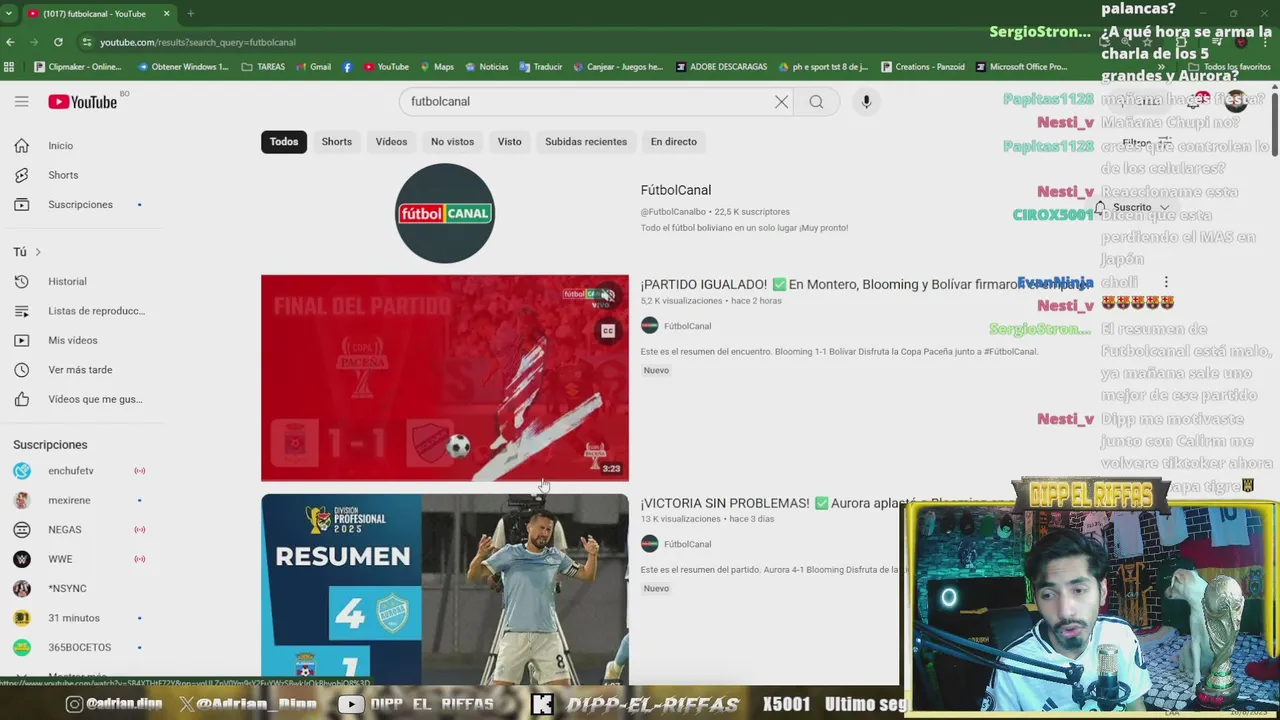Play the Blooming 1-1 Bolívar video thumbnail
The width and height of the screenshot is (1280, 720).
point(445,378)
